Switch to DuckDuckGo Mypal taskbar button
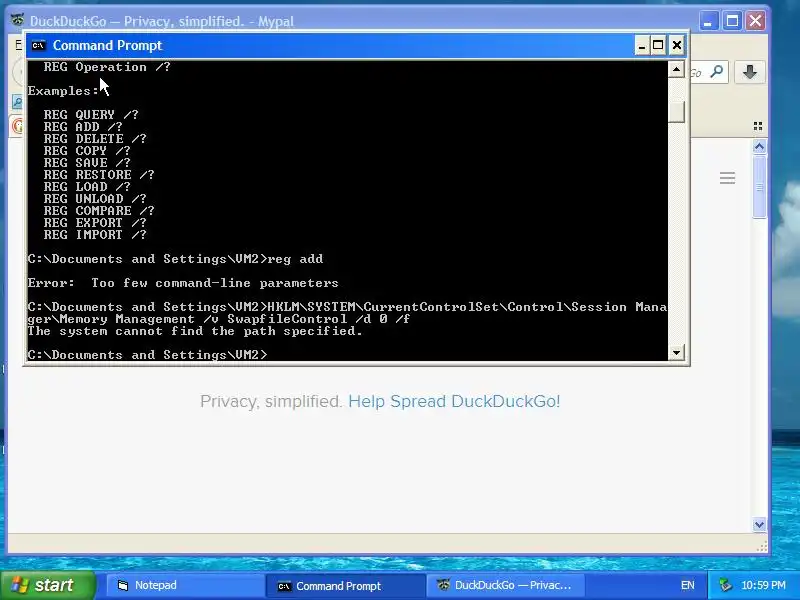This screenshot has height=600, width=800. [505, 585]
